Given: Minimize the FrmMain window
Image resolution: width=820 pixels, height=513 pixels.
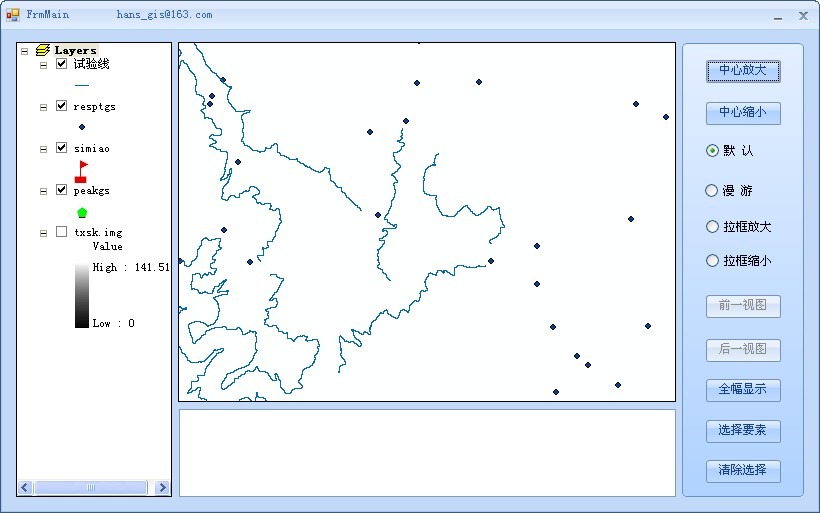Looking at the screenshot, I should click(778, 17).
